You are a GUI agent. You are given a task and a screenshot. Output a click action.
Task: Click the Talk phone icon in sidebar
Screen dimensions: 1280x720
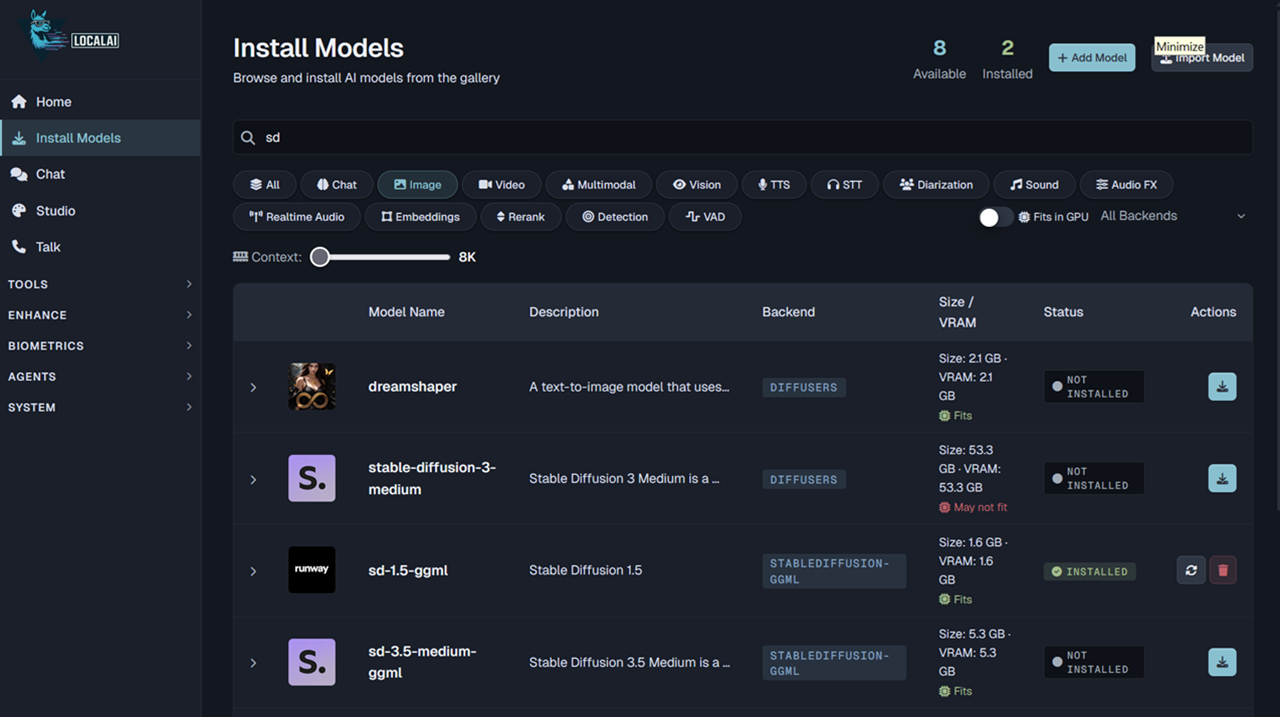tap(18, 247)
